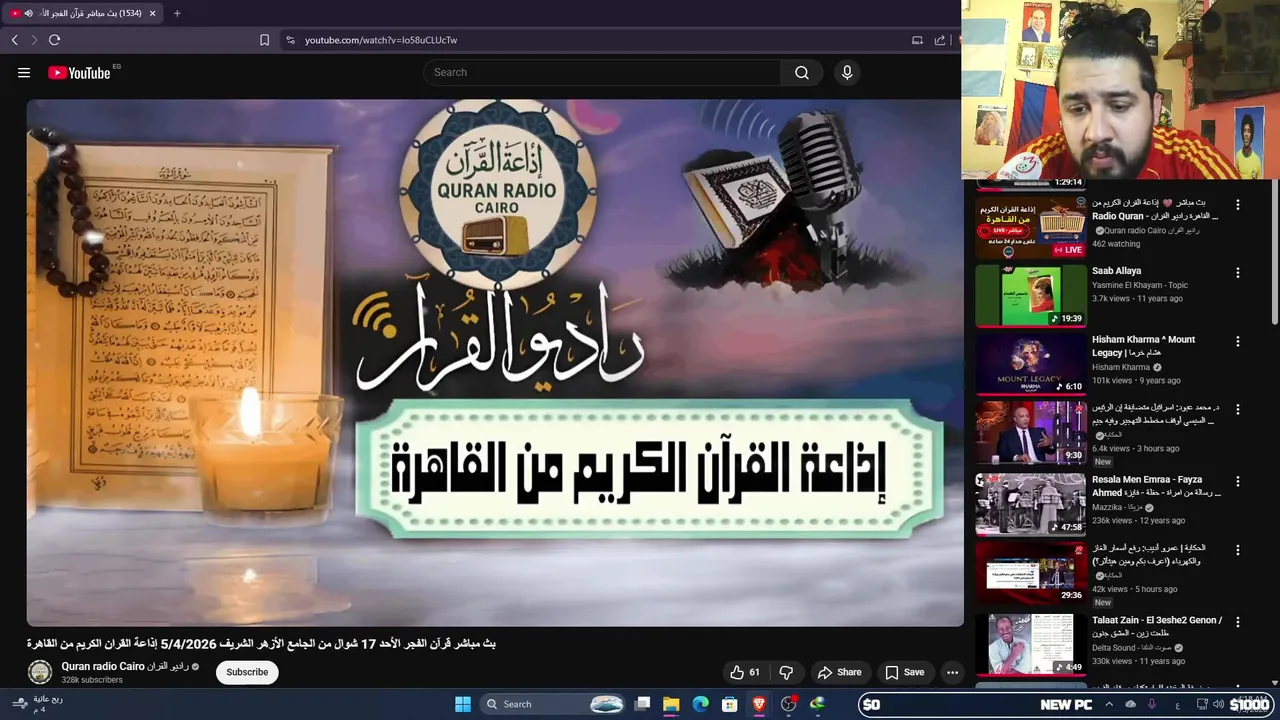The image size is (1280, 720).
Task: Reload the page with refresh icon
Action: (x=54, y=40)
